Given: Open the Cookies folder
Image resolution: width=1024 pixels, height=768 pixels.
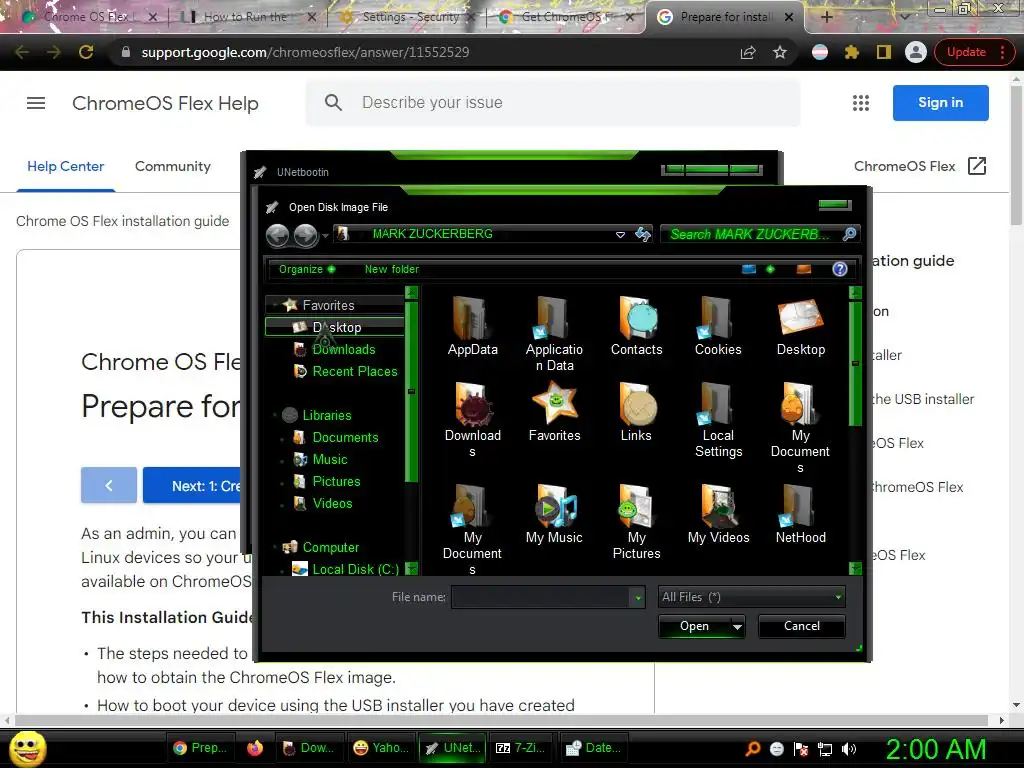Looking at the screenshot, I should 718,325.
